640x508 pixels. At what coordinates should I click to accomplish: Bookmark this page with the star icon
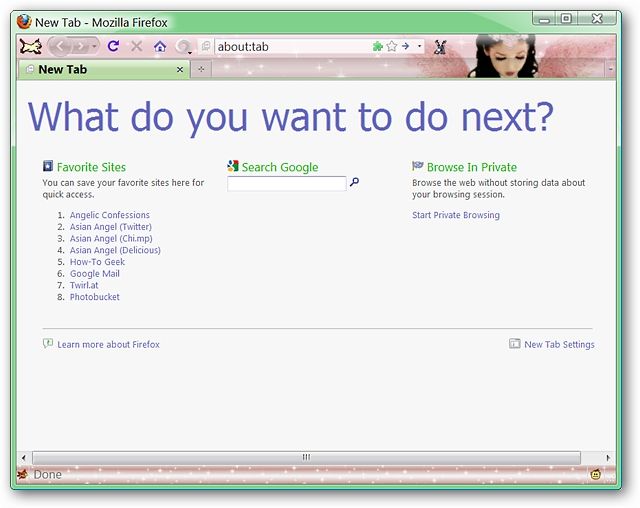coord(392,46)
